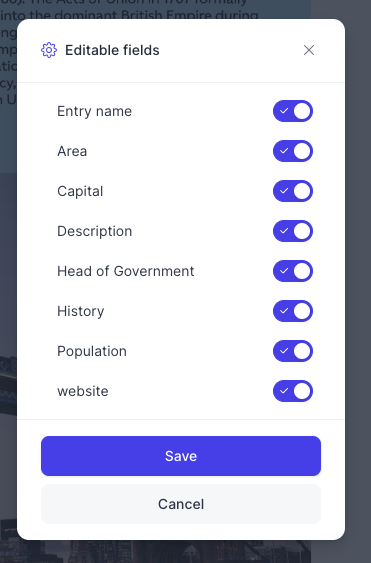This screenshot has height=563, width=371.
Task: Select the Head of Government text label
Action: pyautogui.click(x=126, y=271)
